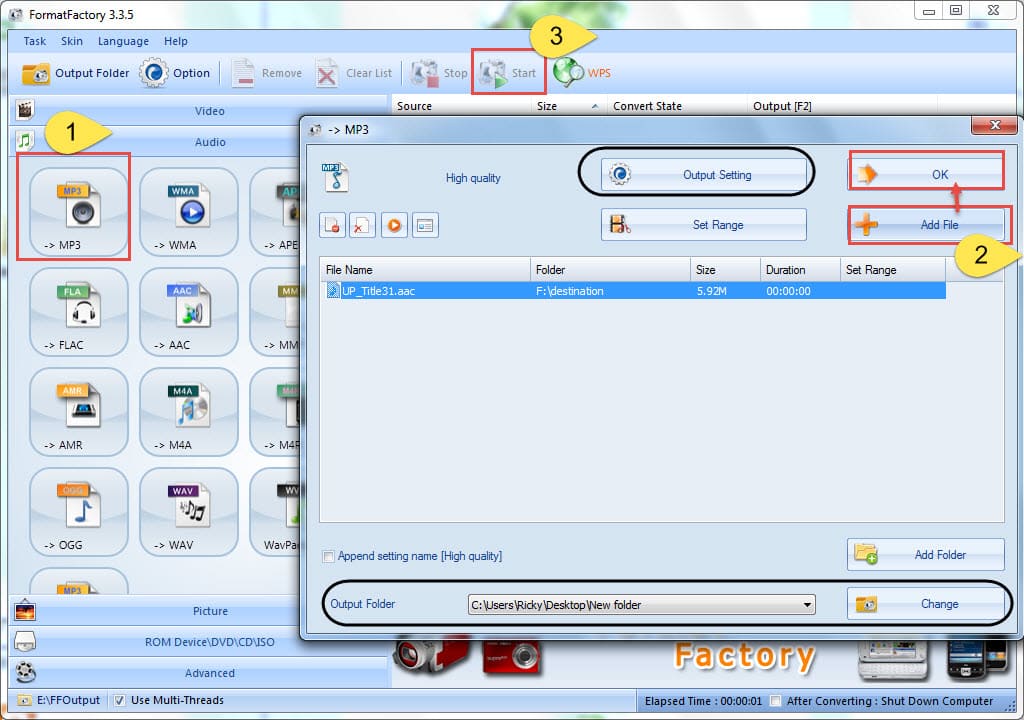Click the file info icon in dialog

click(x=425, y=225)
